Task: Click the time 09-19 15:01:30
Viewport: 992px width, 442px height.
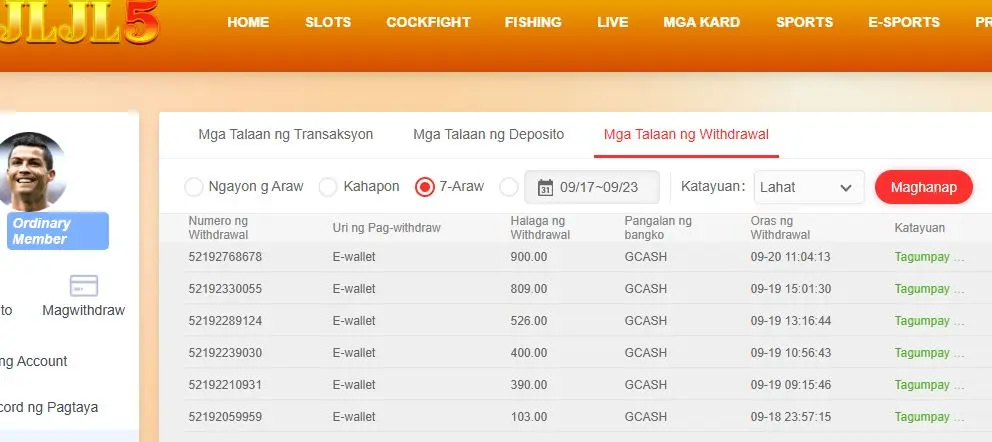Action: [791, 289]
